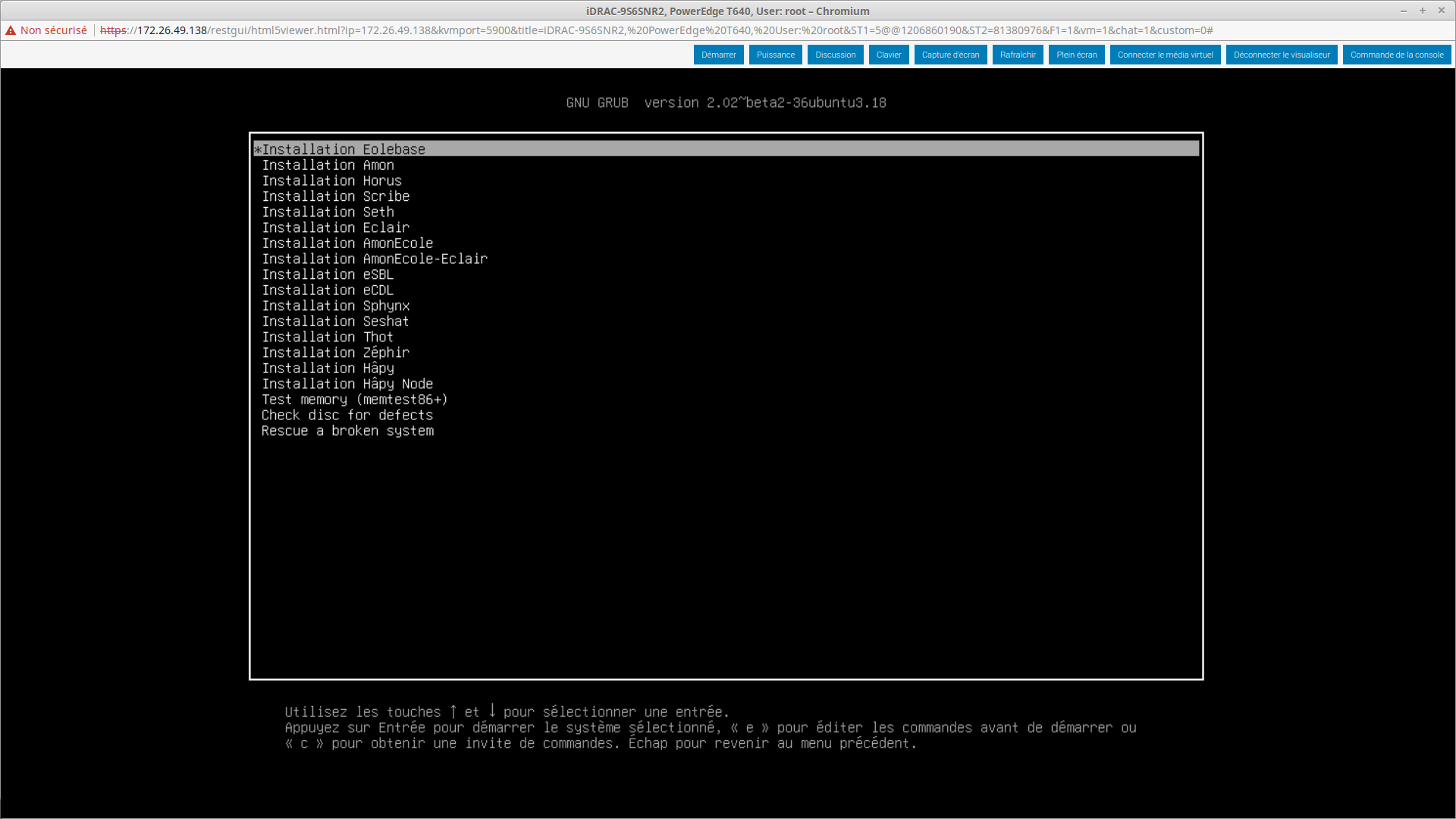Click the Non sécurisé warning icon

point(11,30)
